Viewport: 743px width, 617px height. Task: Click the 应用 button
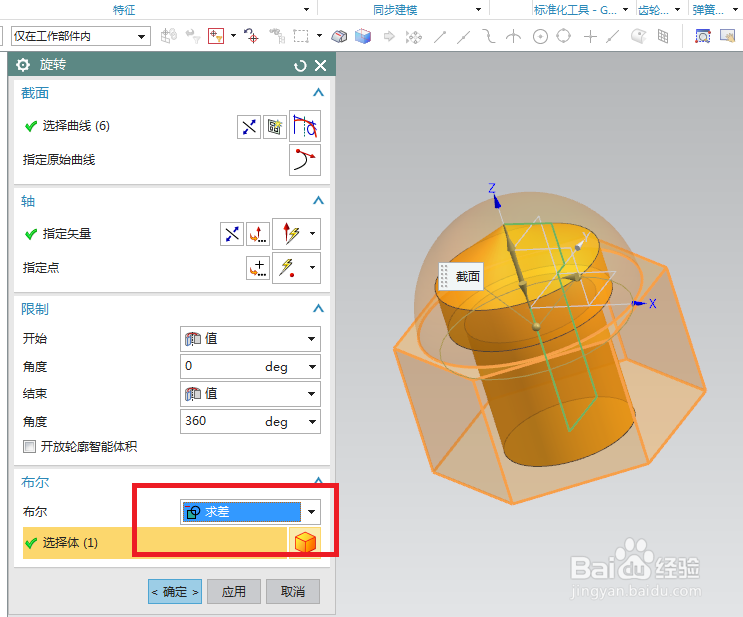pyautogui.click(x=234, y=591)
